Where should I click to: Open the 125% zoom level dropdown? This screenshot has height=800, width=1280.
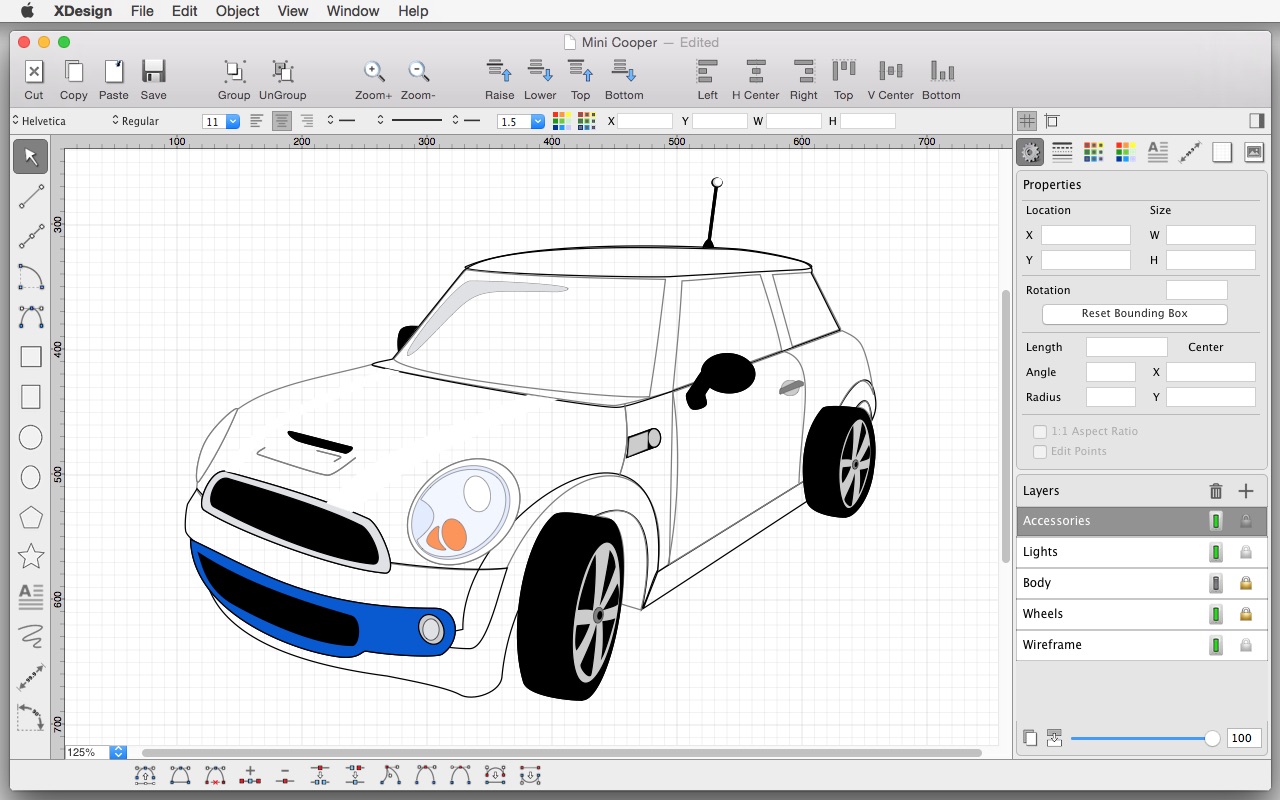click(118, 752)
